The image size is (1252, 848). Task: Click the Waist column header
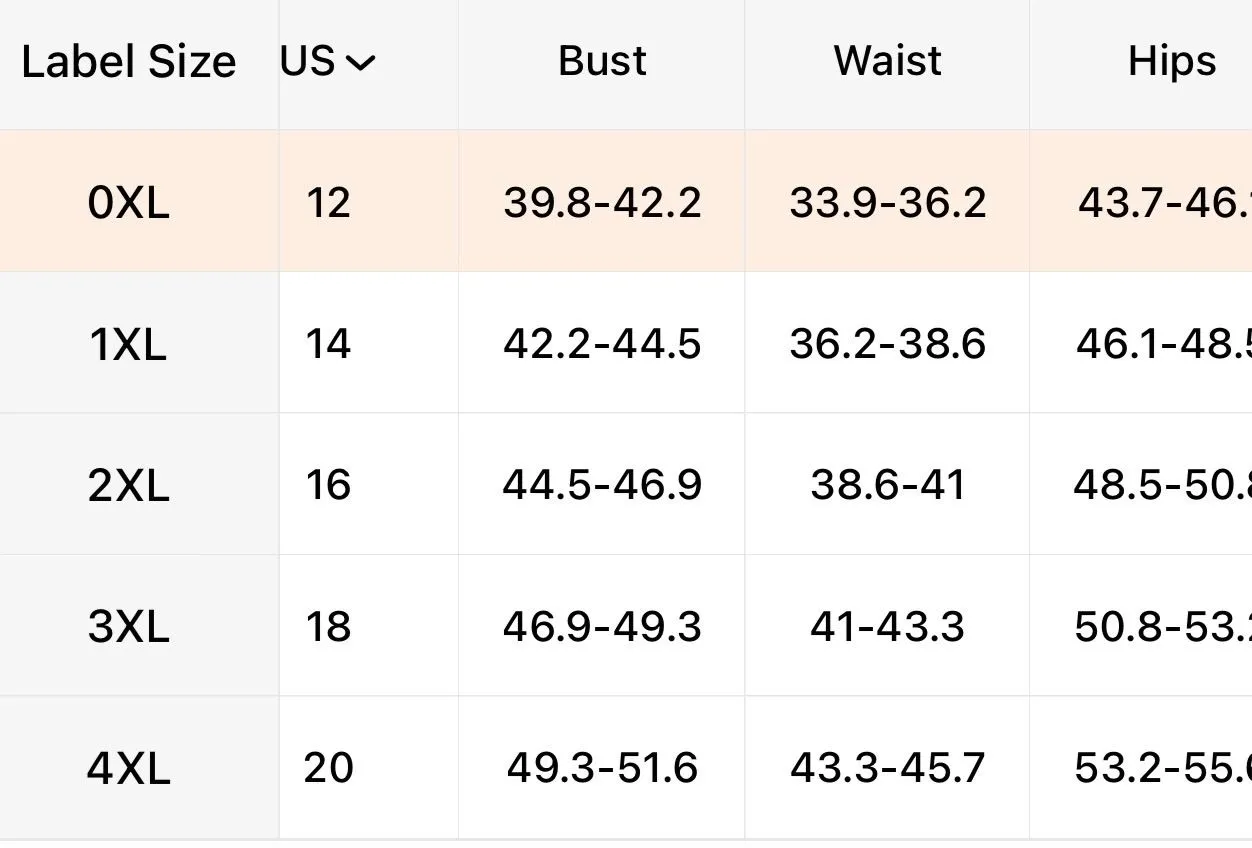[887, 61]
